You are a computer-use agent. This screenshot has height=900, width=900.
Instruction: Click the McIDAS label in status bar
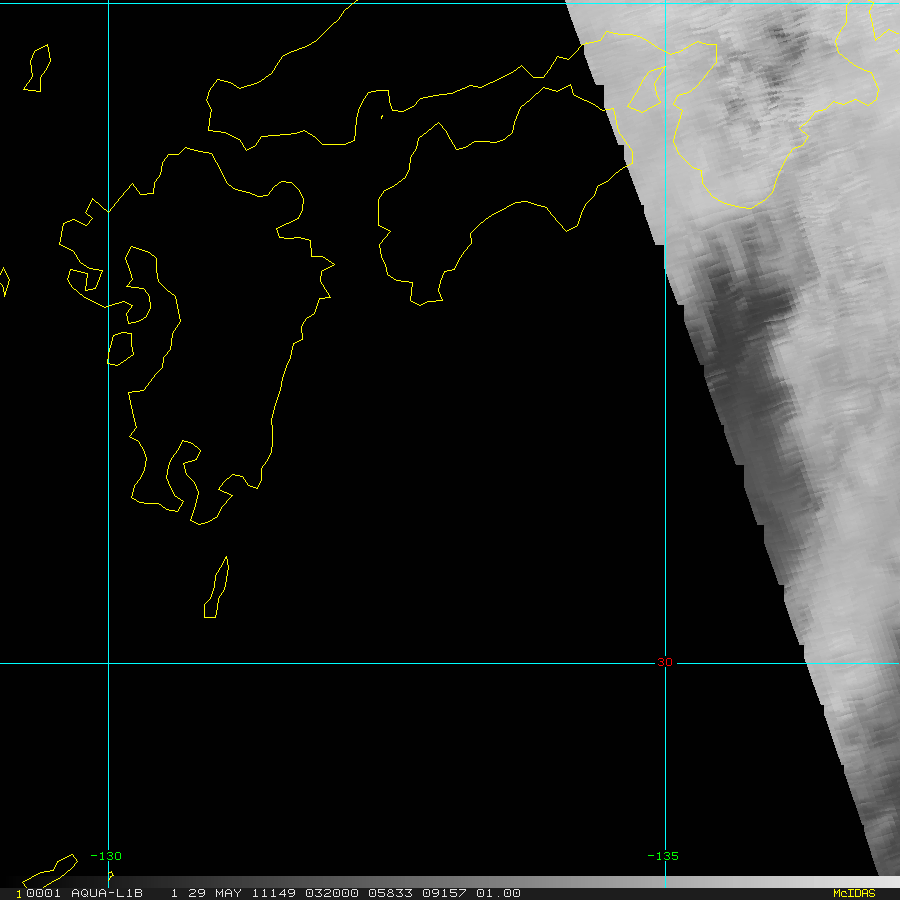tap(854, 893)
